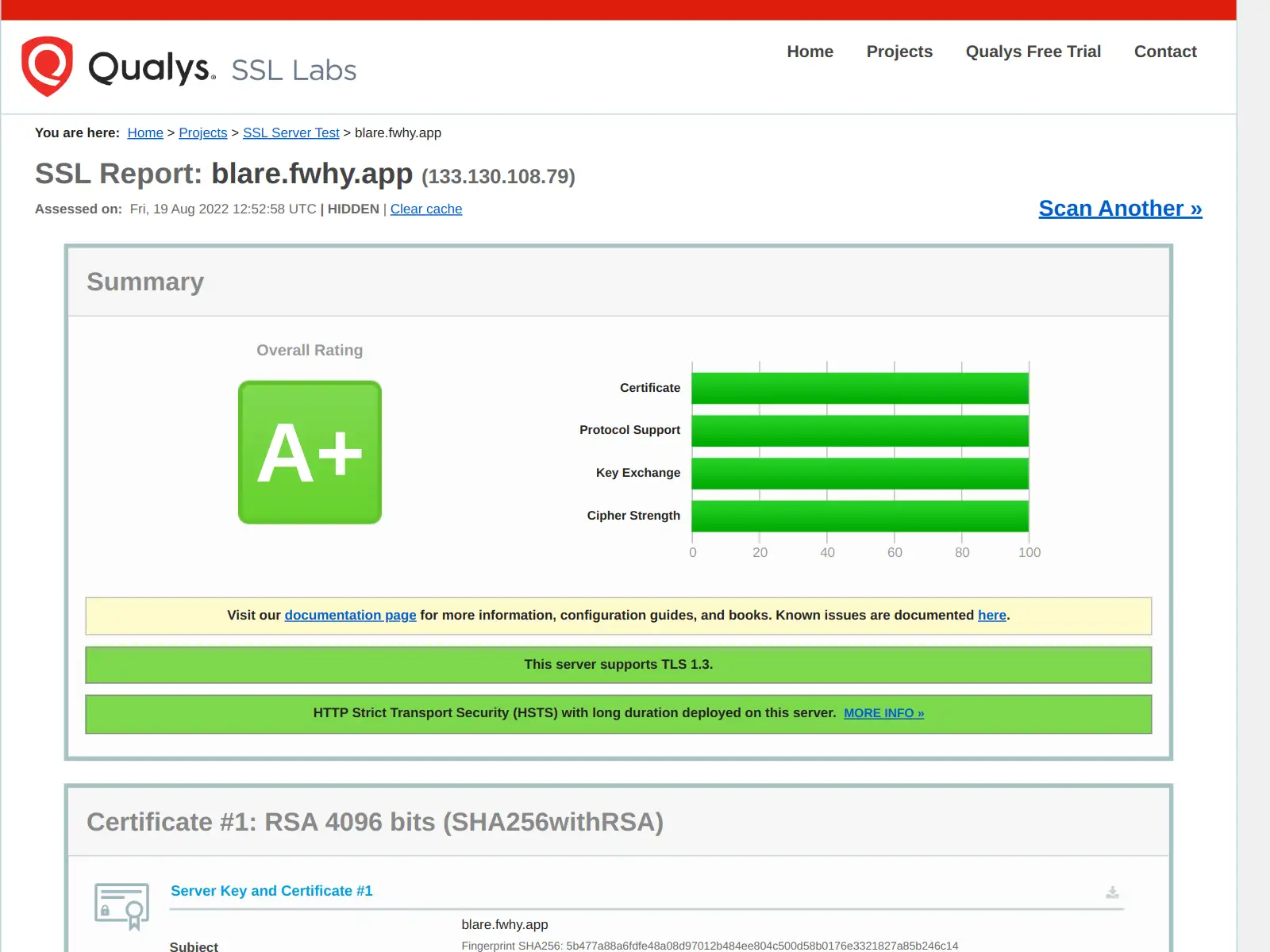The image size is (1270, 952).
Task: Click the Overall Rating label
Action: pos(310,350)
